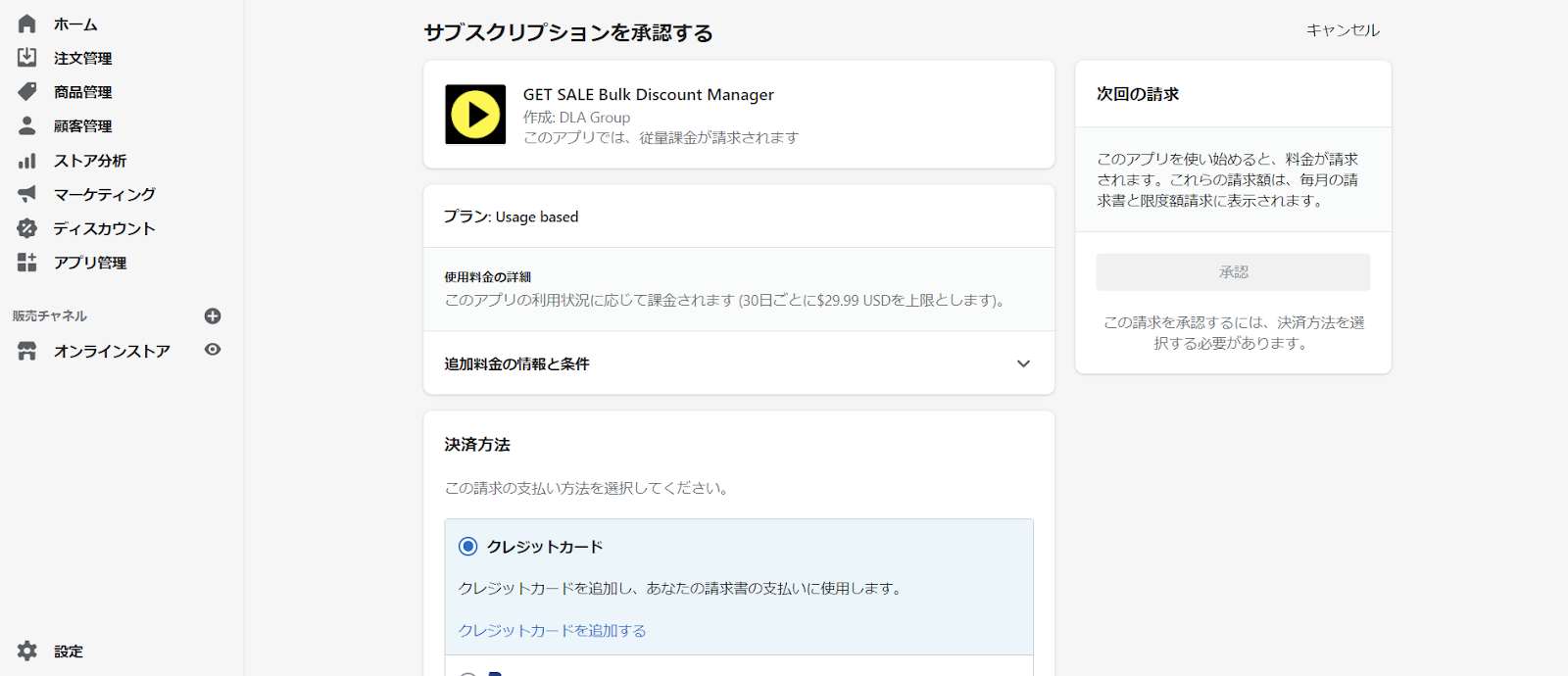Click the store analytics bar chart icon
Screen dimensions: 1568x676
click(26, 160)
